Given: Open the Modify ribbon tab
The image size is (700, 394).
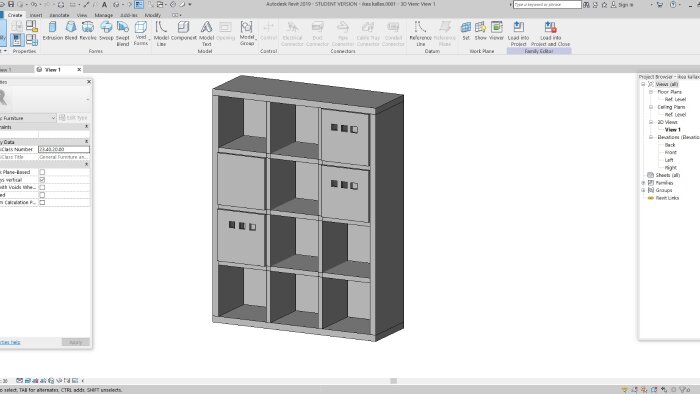Looking at the screenshot, I should [153, 15].
